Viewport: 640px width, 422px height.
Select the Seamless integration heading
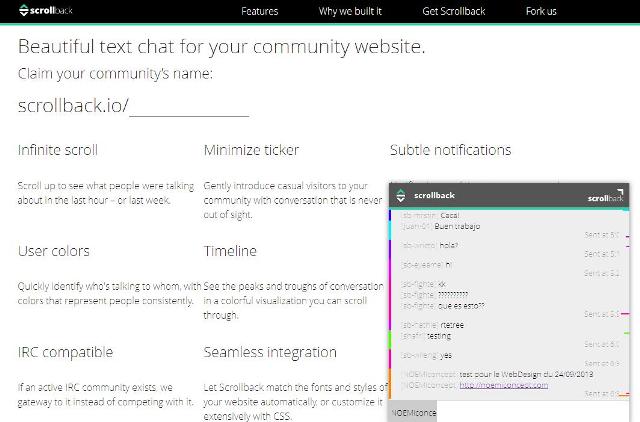[x=270, y=352]
